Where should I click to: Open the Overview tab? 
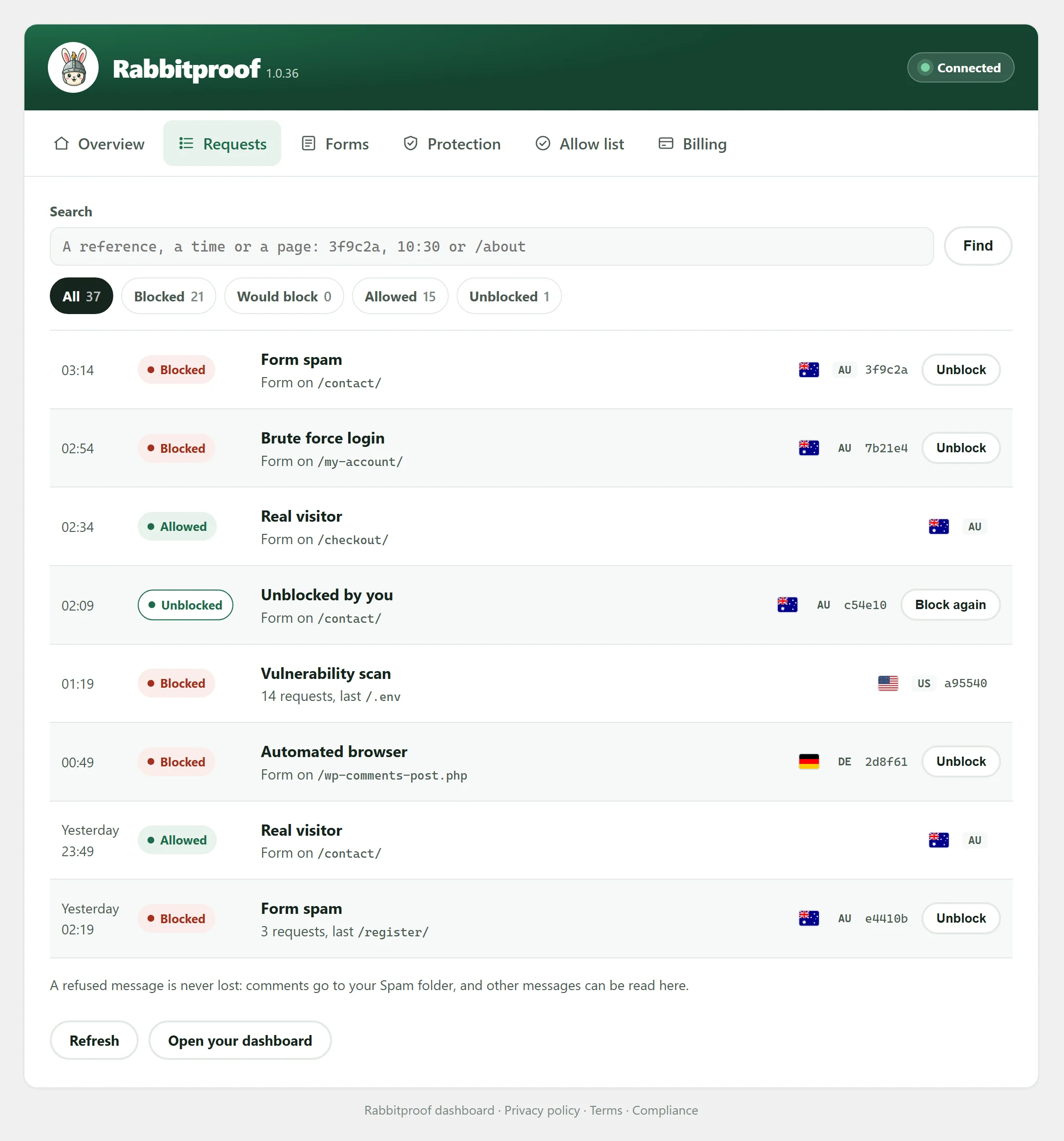point(99,144)
